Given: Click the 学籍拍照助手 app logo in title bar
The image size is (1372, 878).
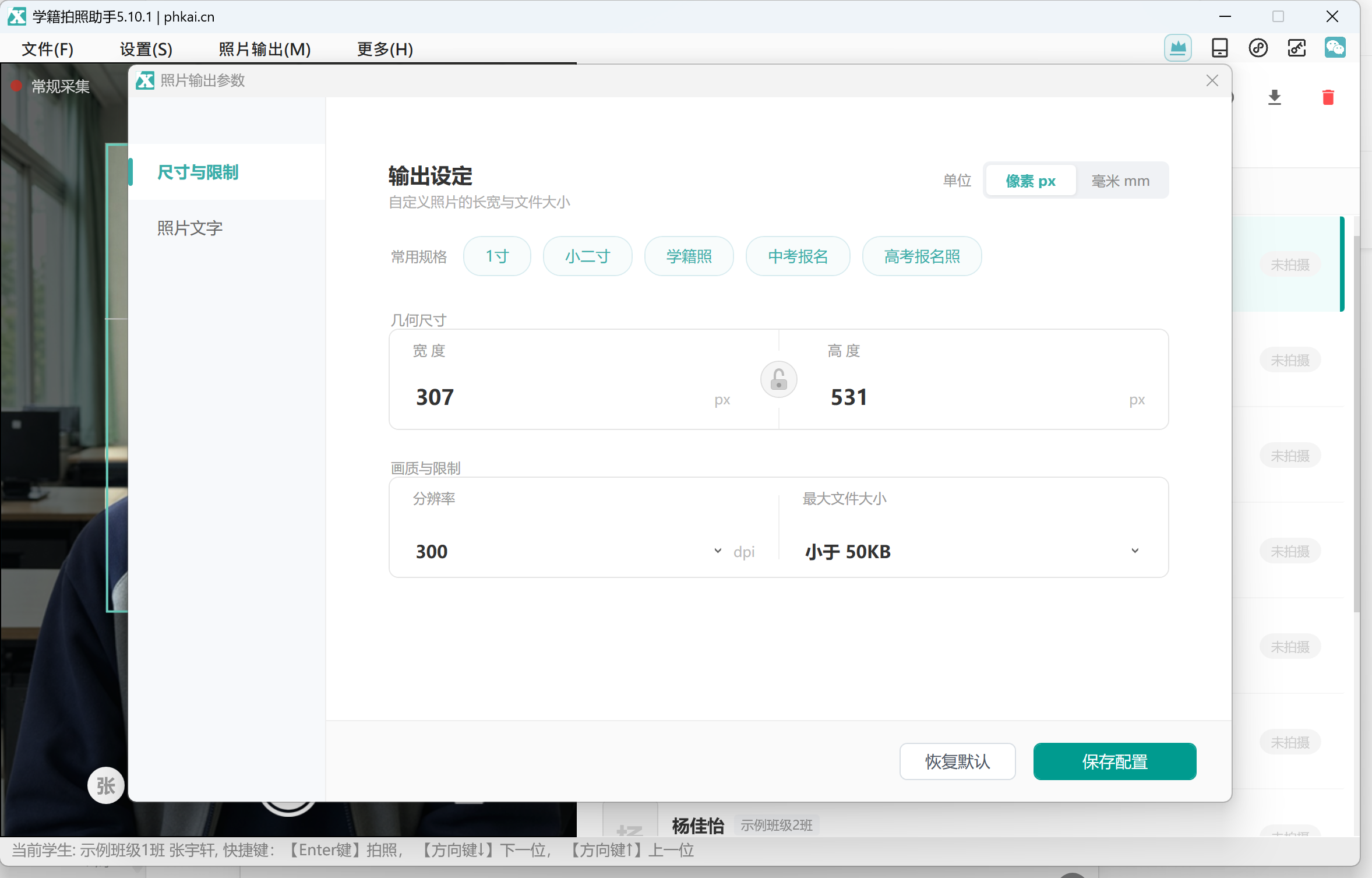Looking at the screenshot, I should [16, 16].
